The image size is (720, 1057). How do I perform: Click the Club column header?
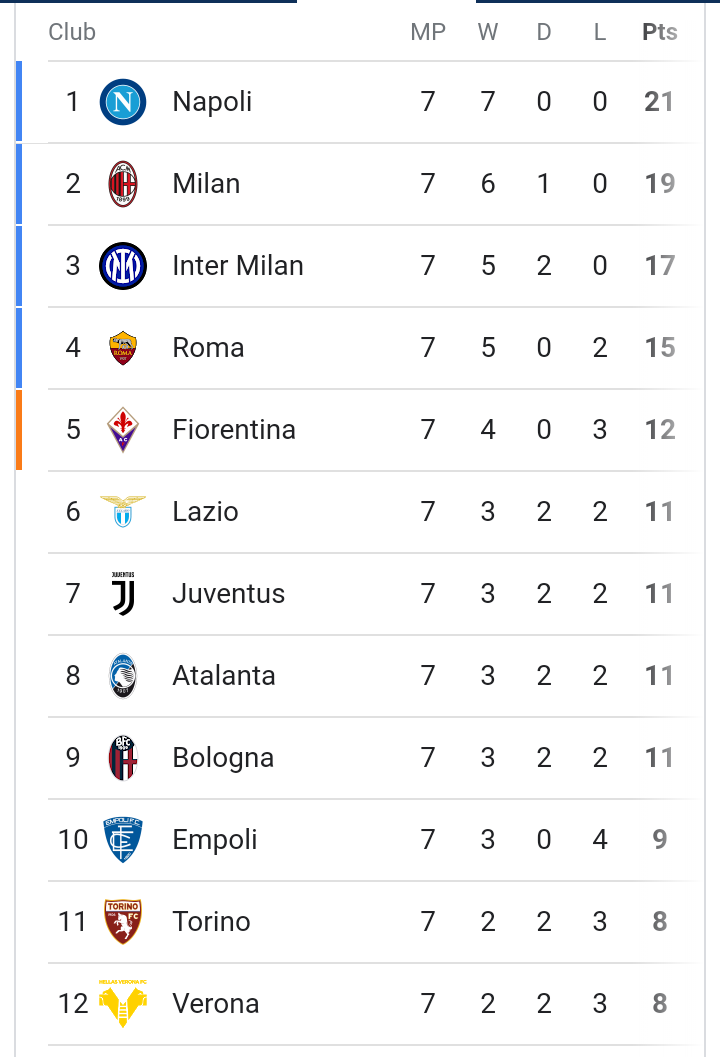coord(72,32)
